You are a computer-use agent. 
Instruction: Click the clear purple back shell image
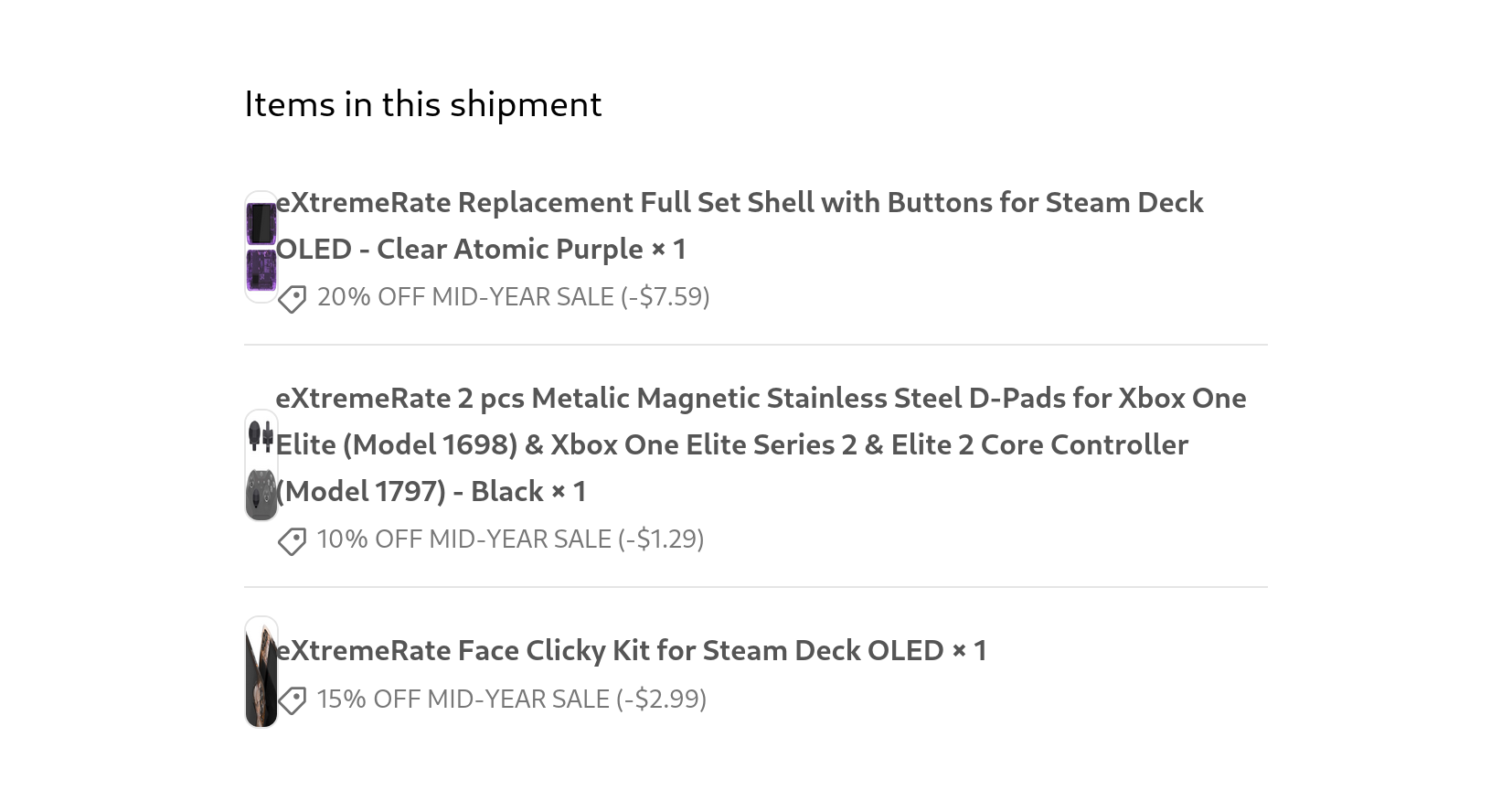click(261, 270)
